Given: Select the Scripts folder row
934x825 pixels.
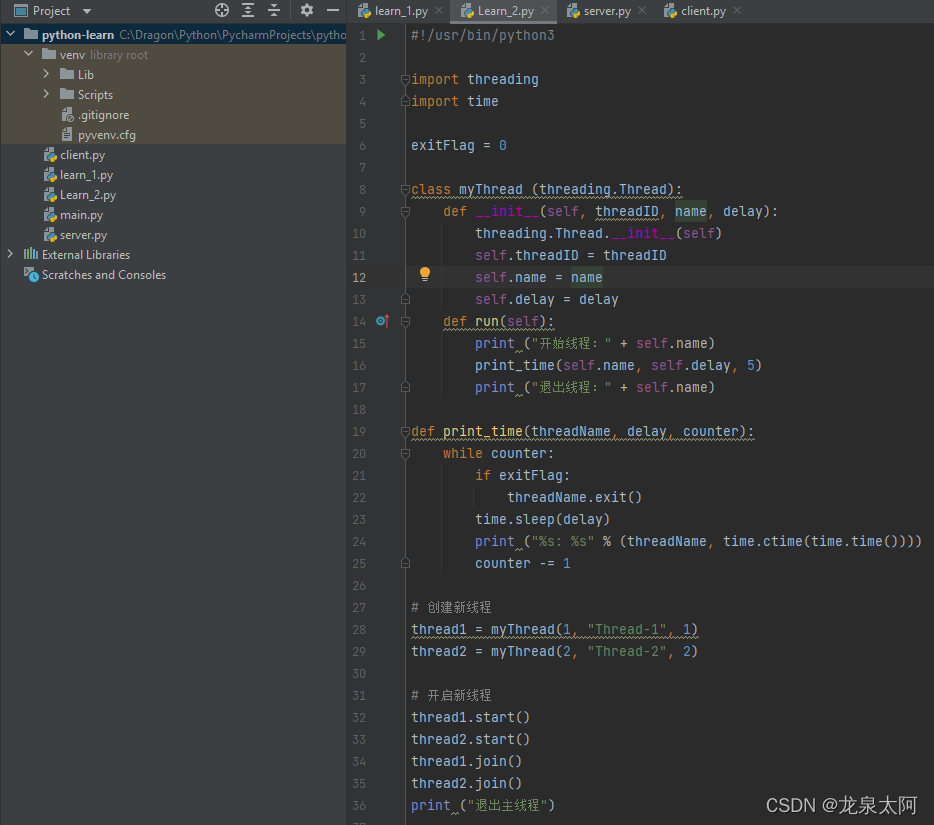Looking at the screenshot, I should [x=173, y=95].
